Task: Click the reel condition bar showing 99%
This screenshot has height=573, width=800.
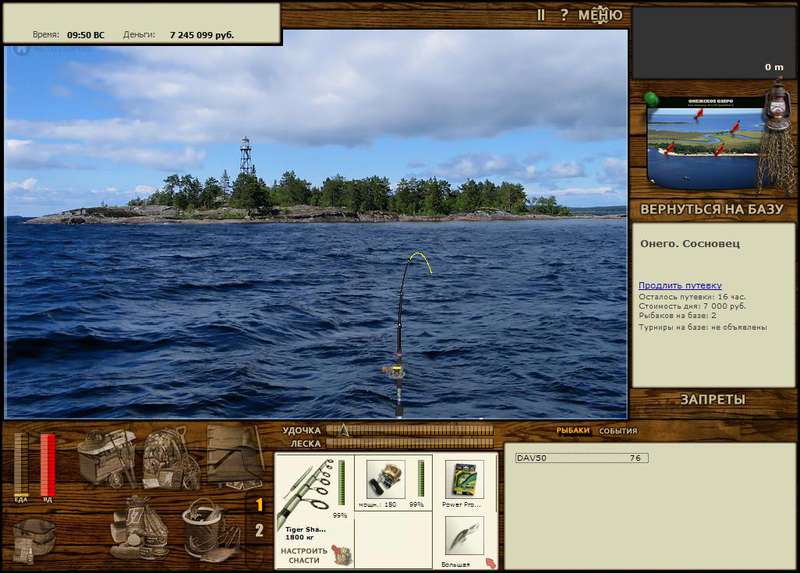Action: click(x=421, y=479)
